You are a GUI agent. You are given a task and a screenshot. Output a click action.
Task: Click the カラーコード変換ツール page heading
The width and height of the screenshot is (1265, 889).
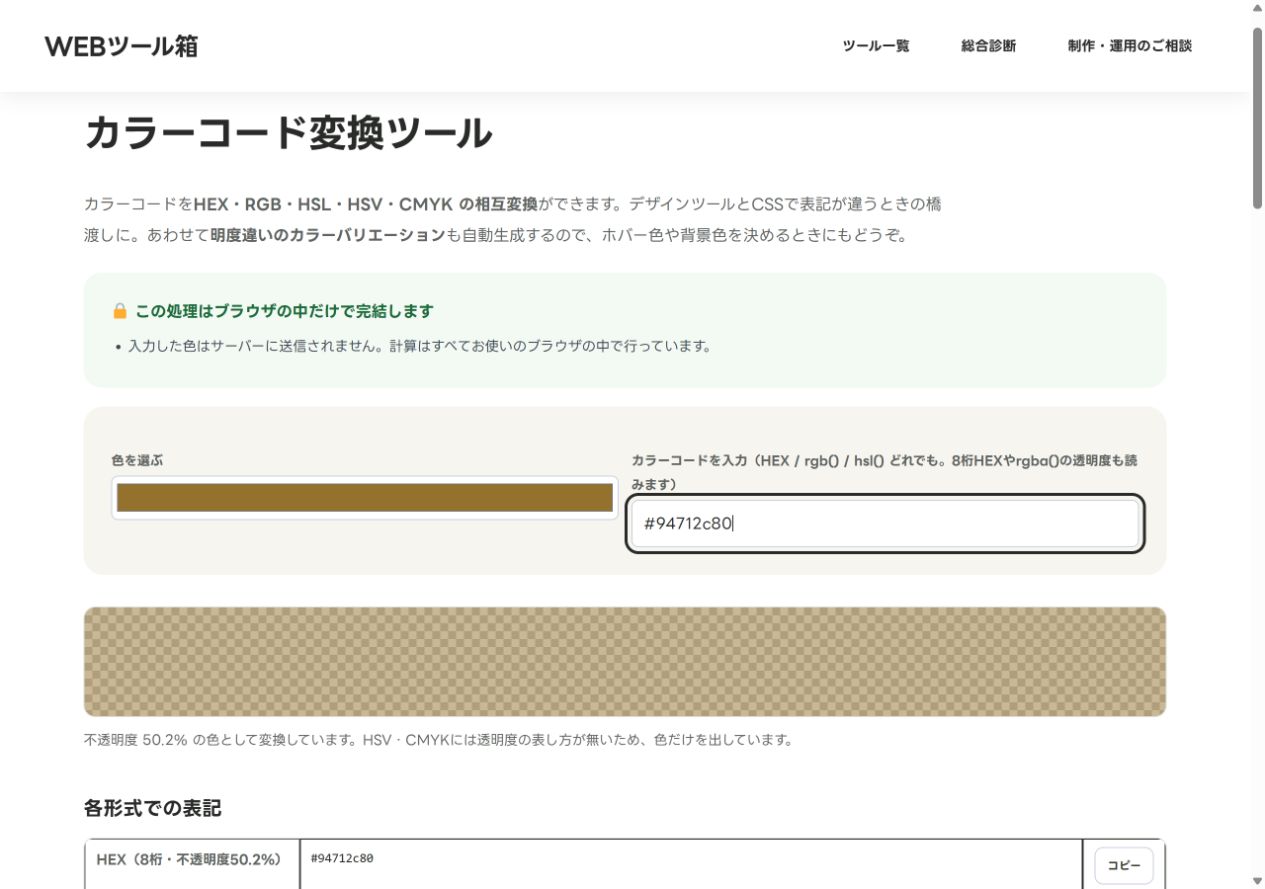pos(288,133)
